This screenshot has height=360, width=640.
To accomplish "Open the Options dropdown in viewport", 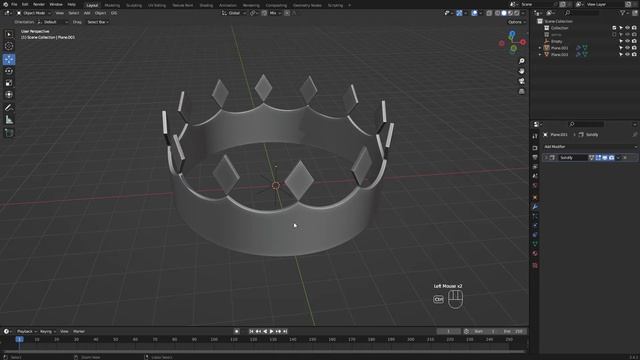I will pyautogui.click(x=517, y=22).
